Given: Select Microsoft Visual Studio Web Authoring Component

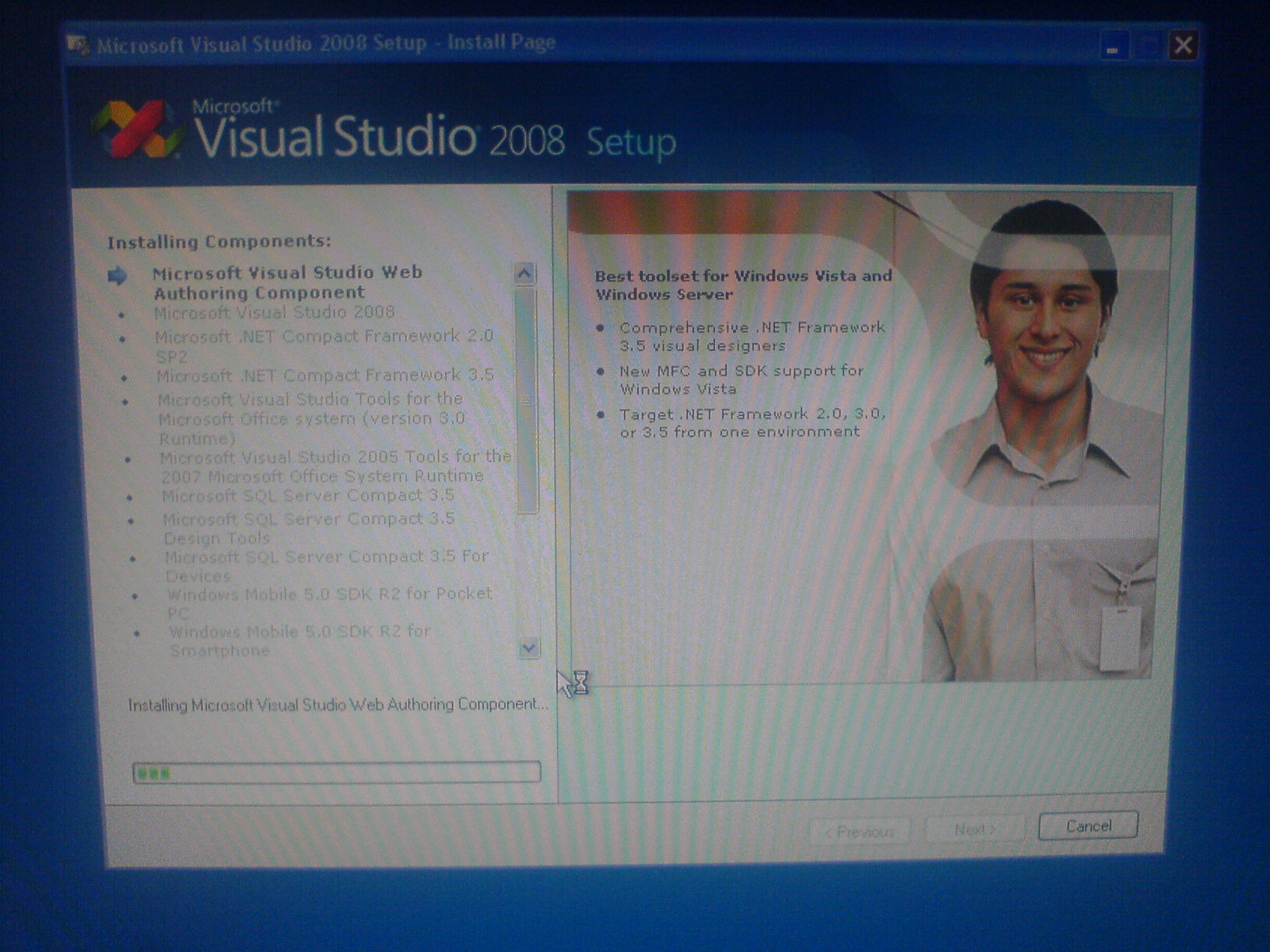Looking at the screenshot, I should click(287, 282).
